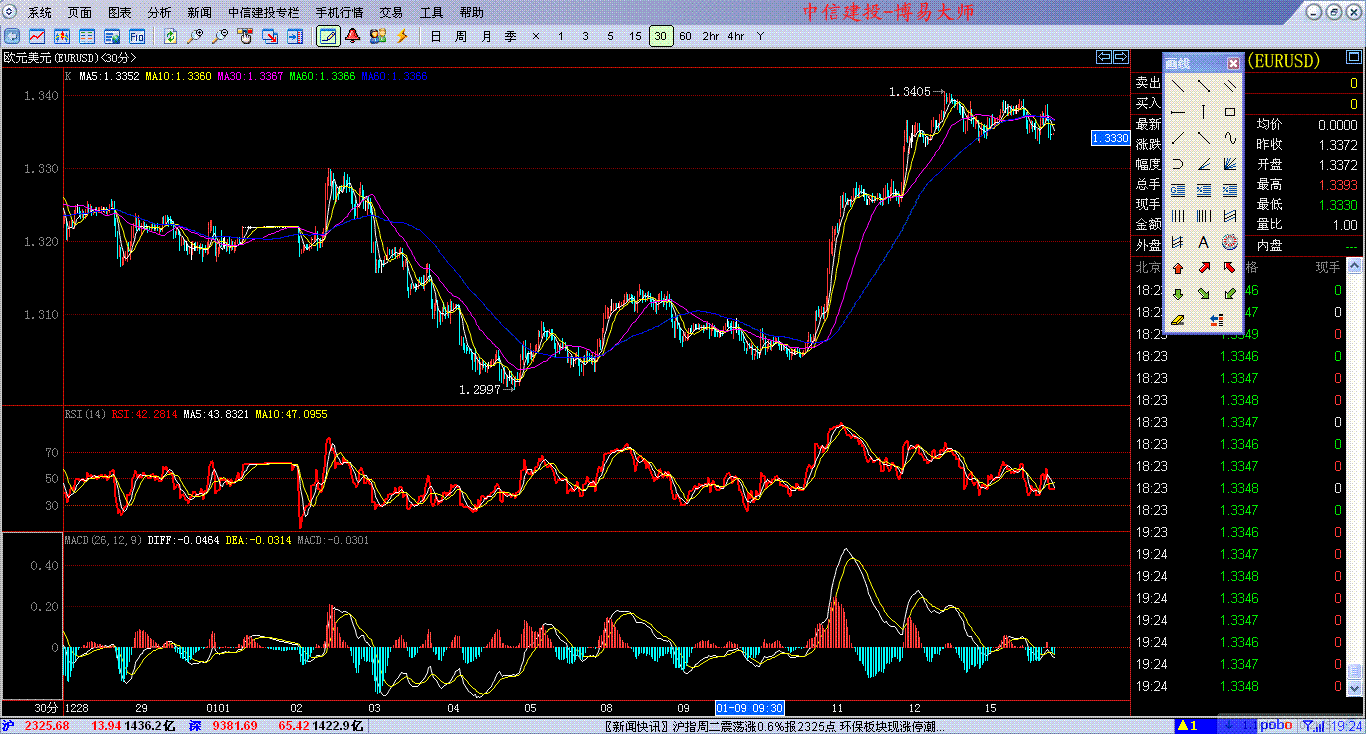Select the red up-left arrow marker
This screenshot has height=734, width=1366.
(1230, 268)
